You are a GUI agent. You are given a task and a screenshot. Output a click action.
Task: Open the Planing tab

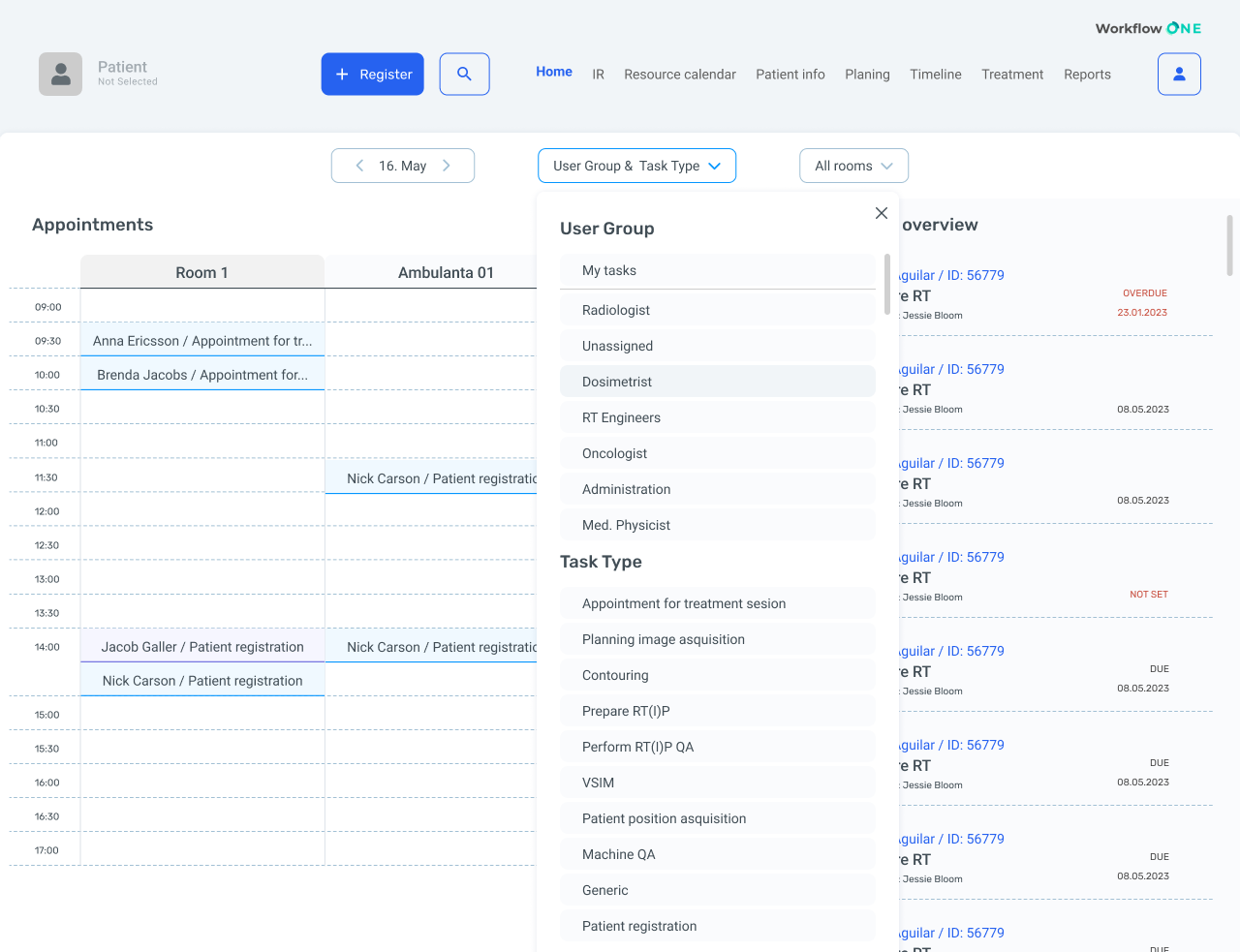pyautogui.click(x=867, y=75)
